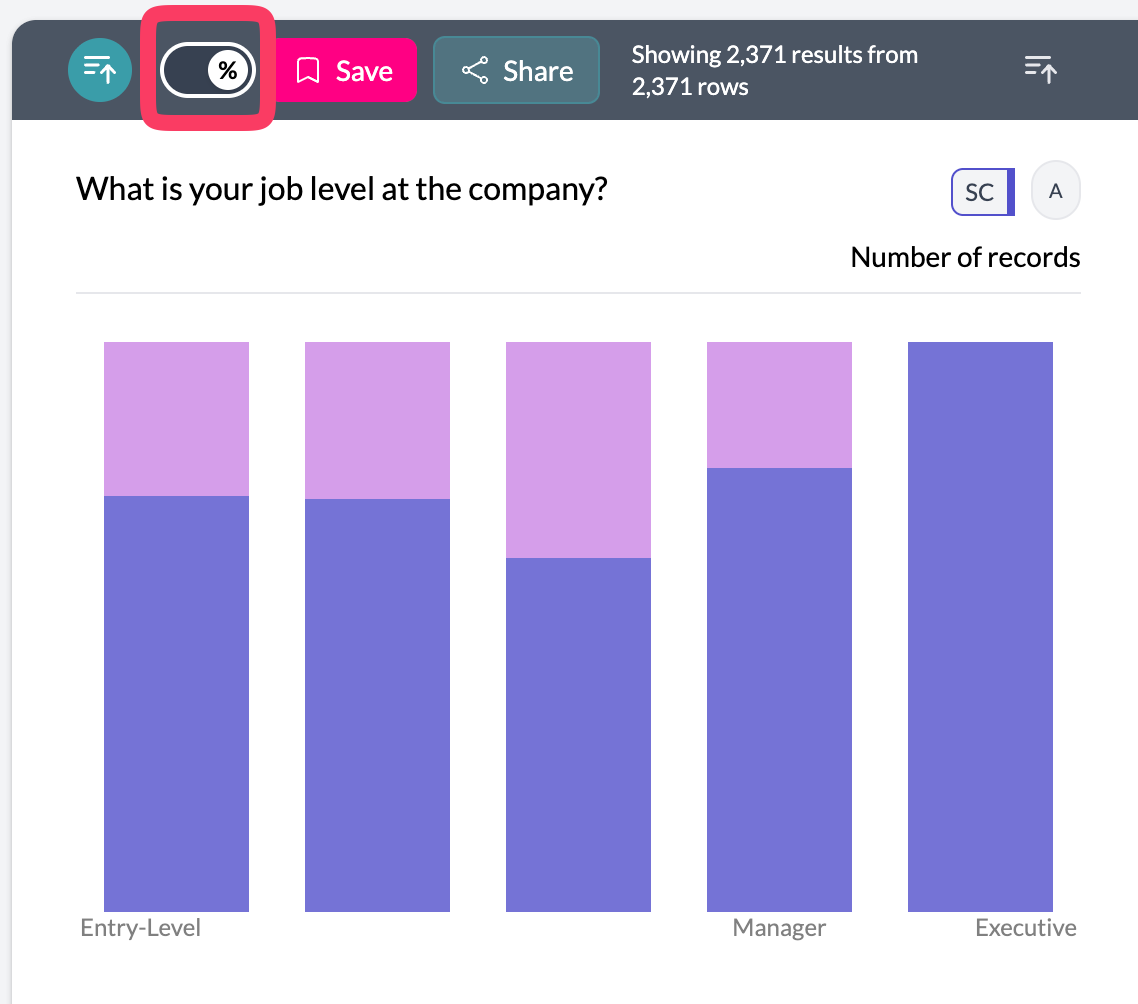
Task: Select the SC question type chip
Action: coord(981,192)
